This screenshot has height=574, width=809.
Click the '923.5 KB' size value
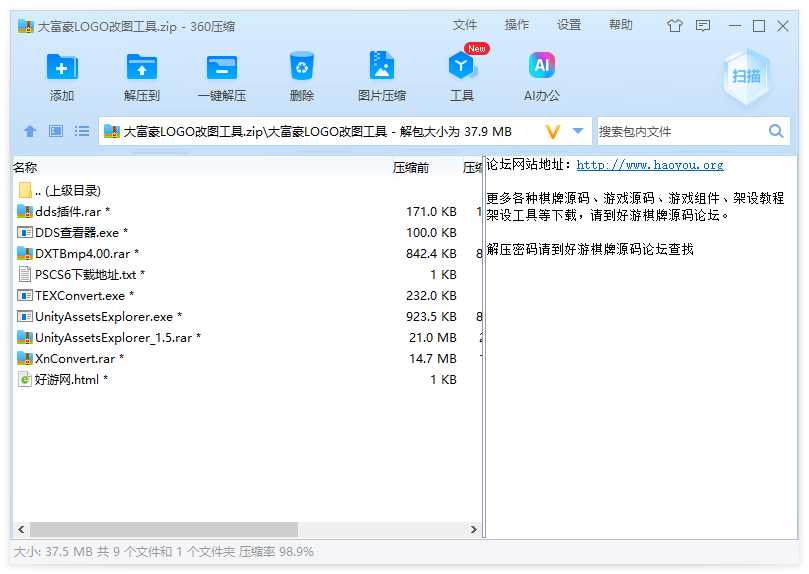pyautogui.click(x=431, y=317)
